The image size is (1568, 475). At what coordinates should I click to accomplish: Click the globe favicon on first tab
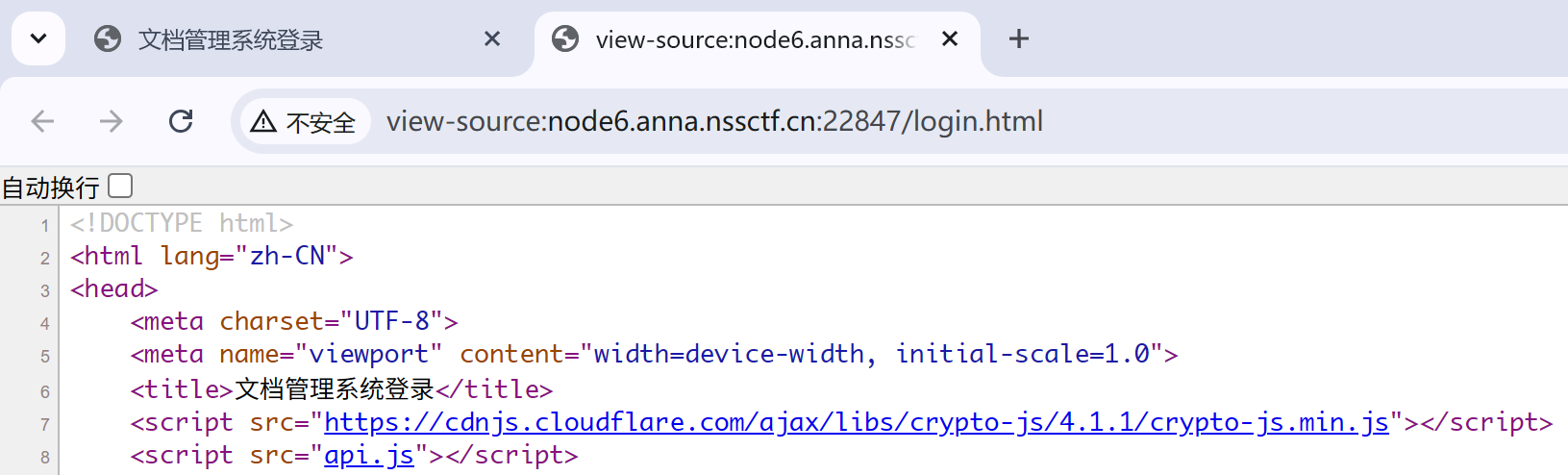coord(108,39)
